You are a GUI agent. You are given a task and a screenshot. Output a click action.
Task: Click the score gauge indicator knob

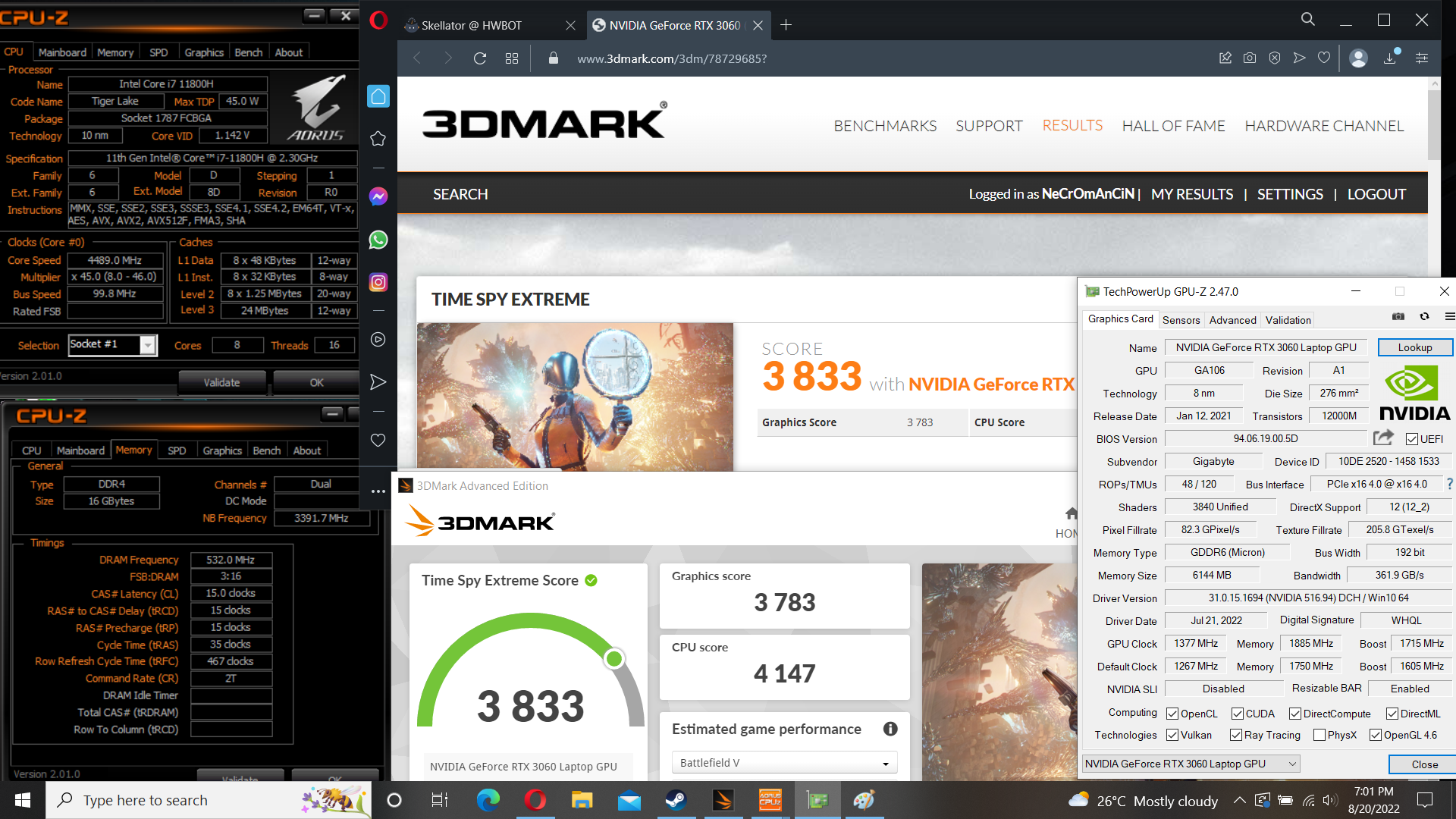614,658
